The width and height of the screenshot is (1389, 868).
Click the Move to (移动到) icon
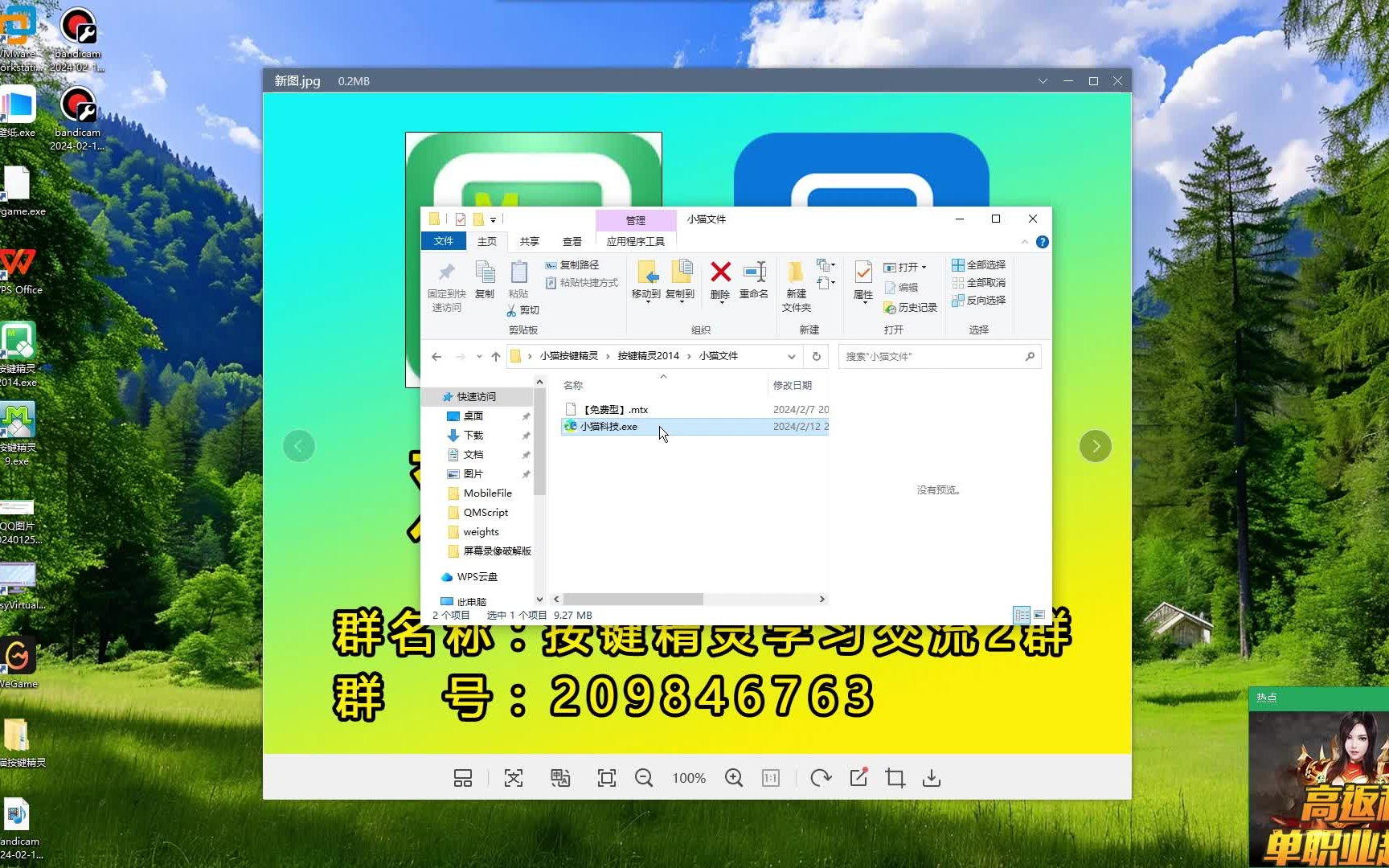(x=646, y=280)
